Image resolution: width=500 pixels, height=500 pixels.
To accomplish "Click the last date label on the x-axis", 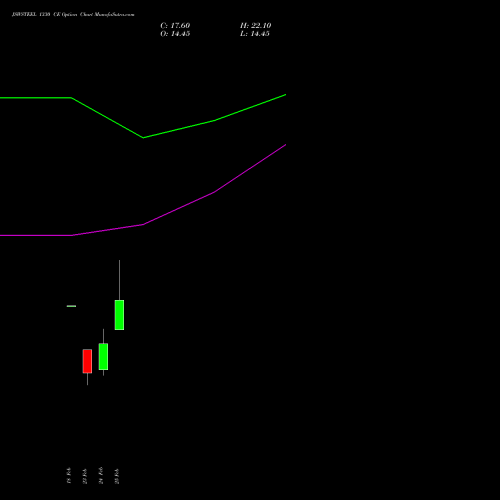I will point(117,476).
